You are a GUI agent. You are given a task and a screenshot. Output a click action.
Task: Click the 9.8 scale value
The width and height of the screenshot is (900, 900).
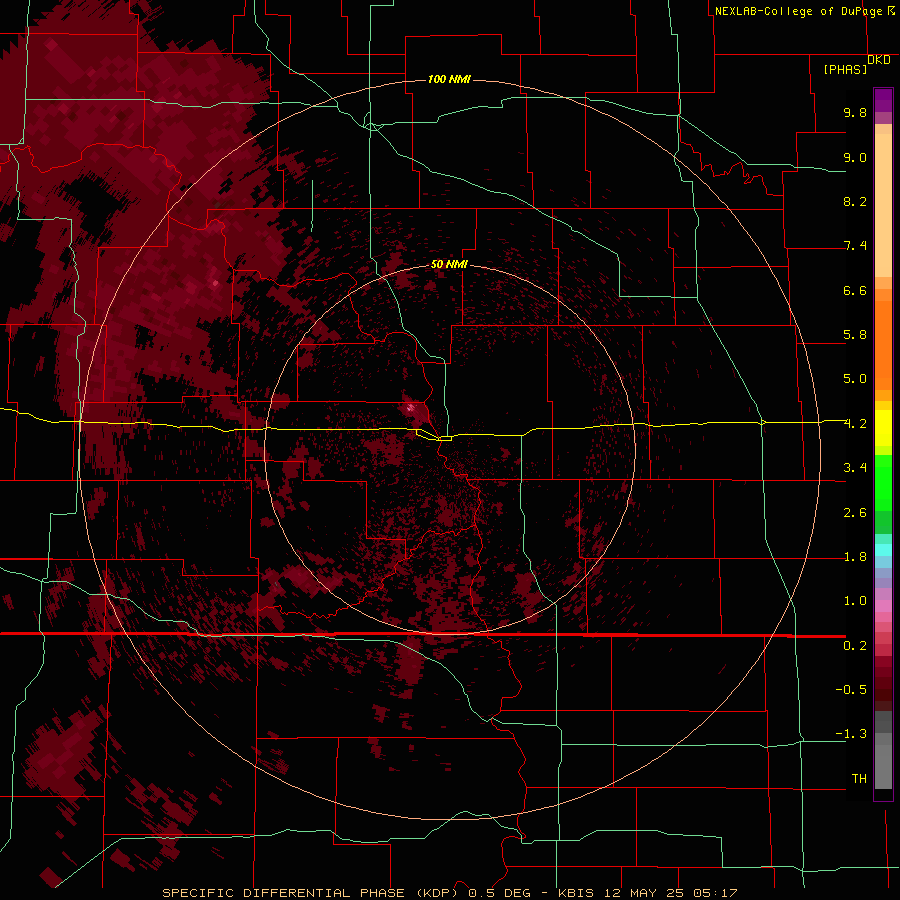(855, 112)
